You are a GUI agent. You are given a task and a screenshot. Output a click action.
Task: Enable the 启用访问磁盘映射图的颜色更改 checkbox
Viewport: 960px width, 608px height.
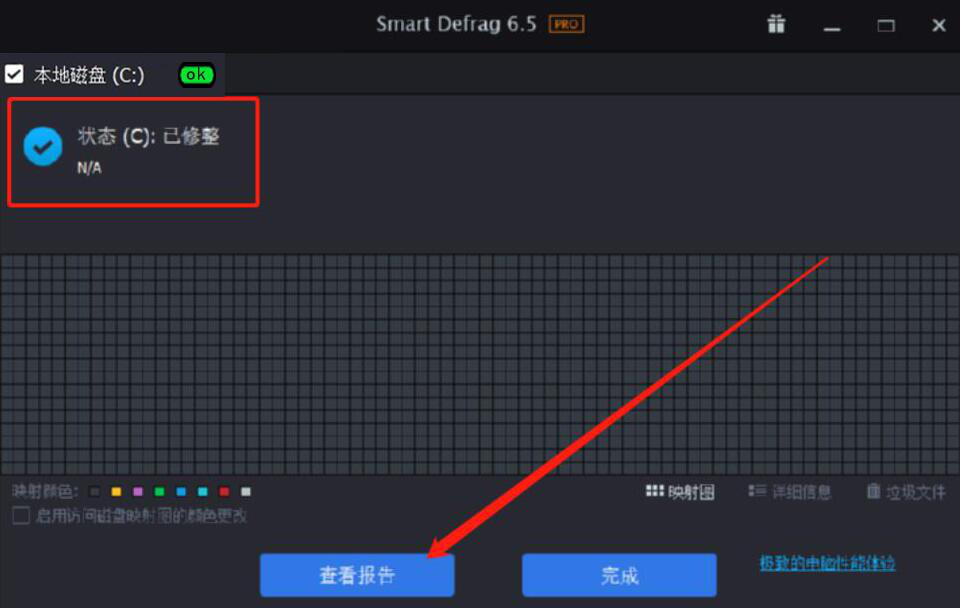coord(21,516)
